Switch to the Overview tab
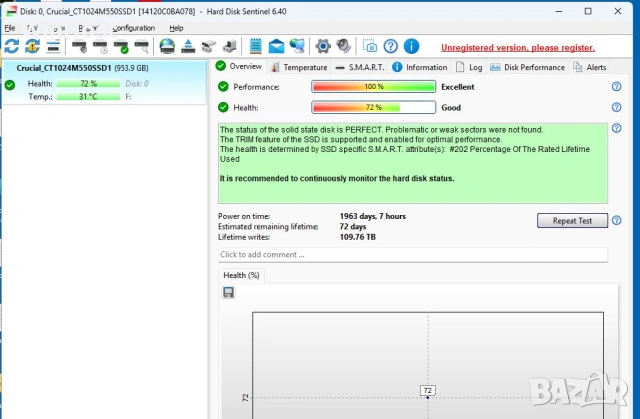The height and width of the screenshot is (419, 640). tap(240, 66)
